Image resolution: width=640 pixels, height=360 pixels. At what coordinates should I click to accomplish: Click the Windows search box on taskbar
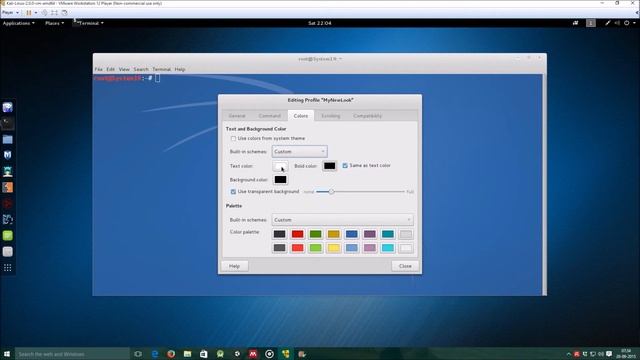72,354
